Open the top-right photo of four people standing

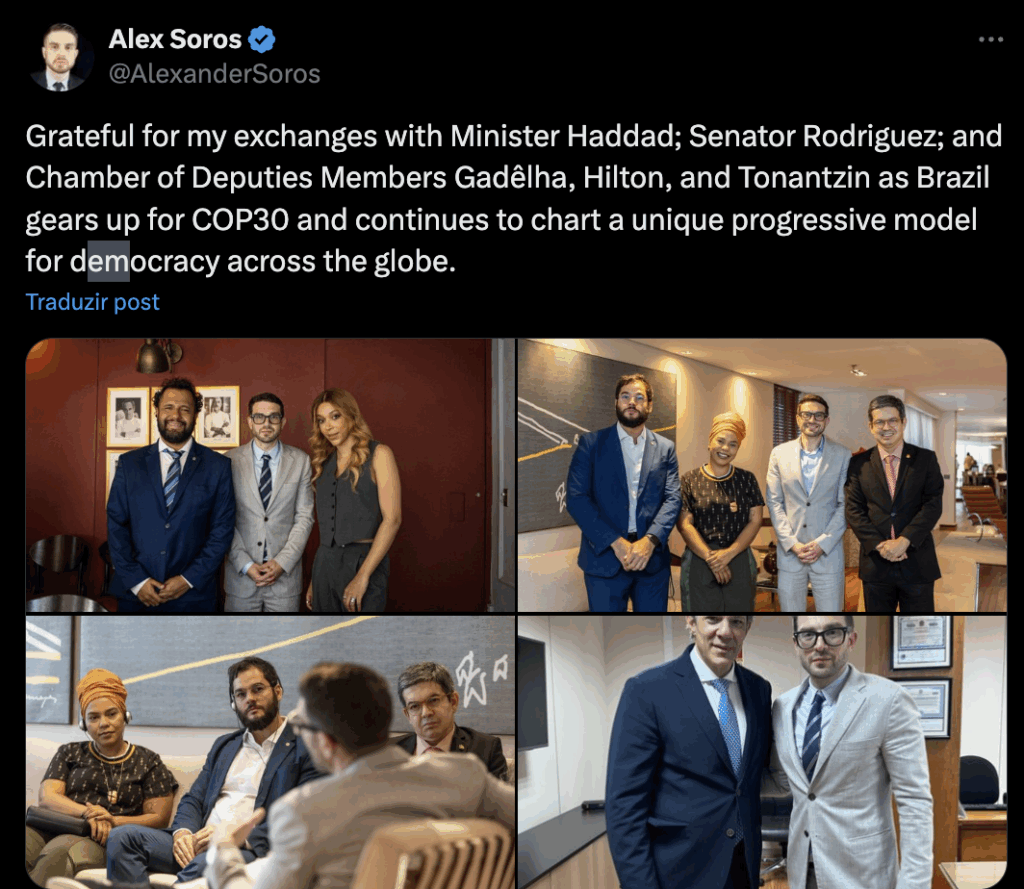pos(762,475)
